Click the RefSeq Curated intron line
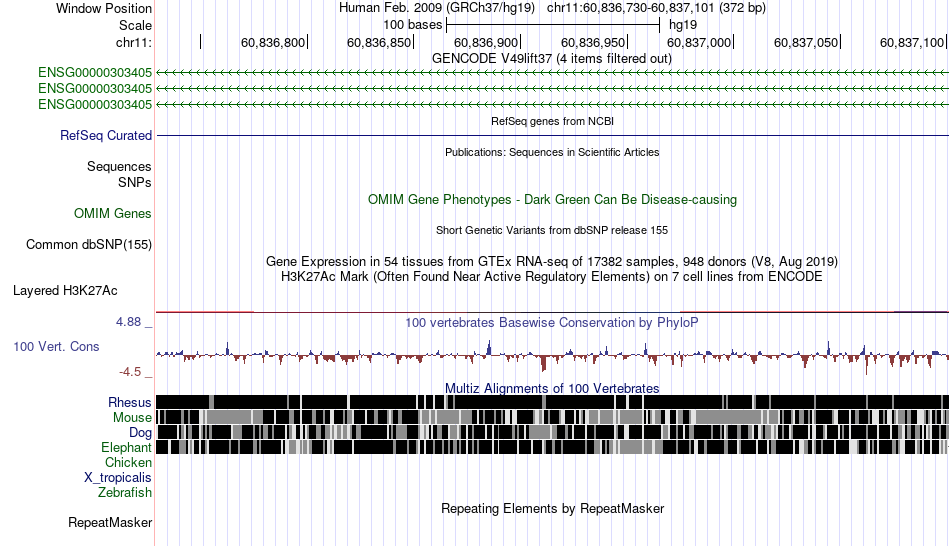950x546 pixels. pyautogui.click(x=552, y=135)
